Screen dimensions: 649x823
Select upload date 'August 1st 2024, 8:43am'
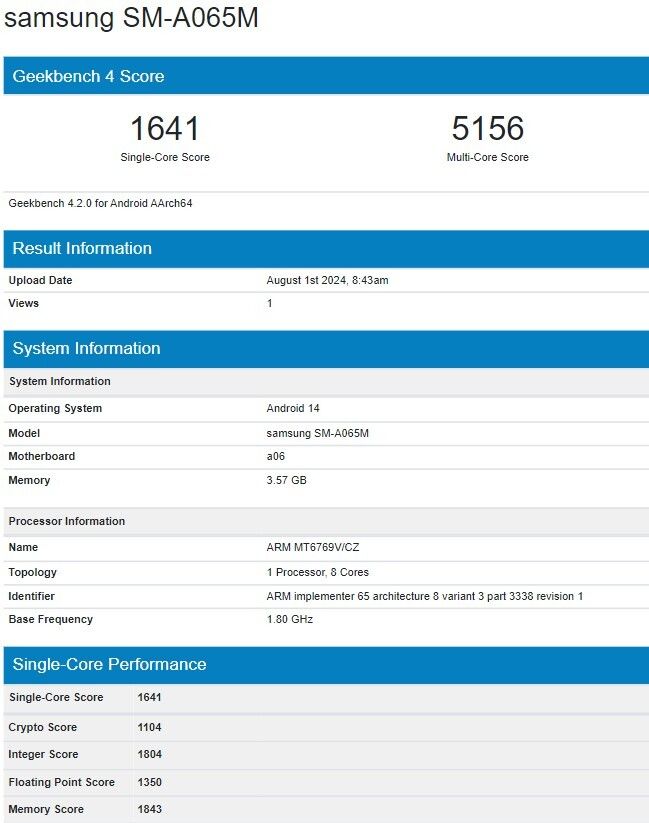tap(327, 280)
